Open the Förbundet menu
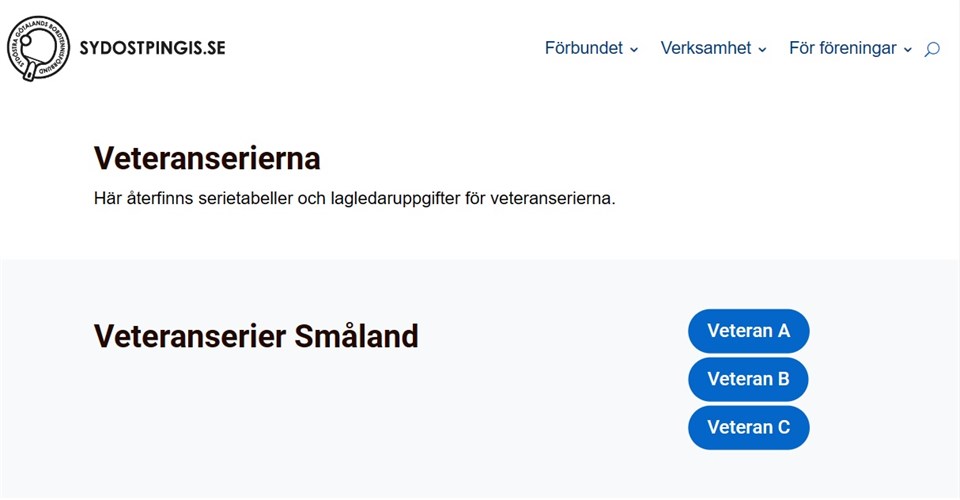 coord(584,48)
